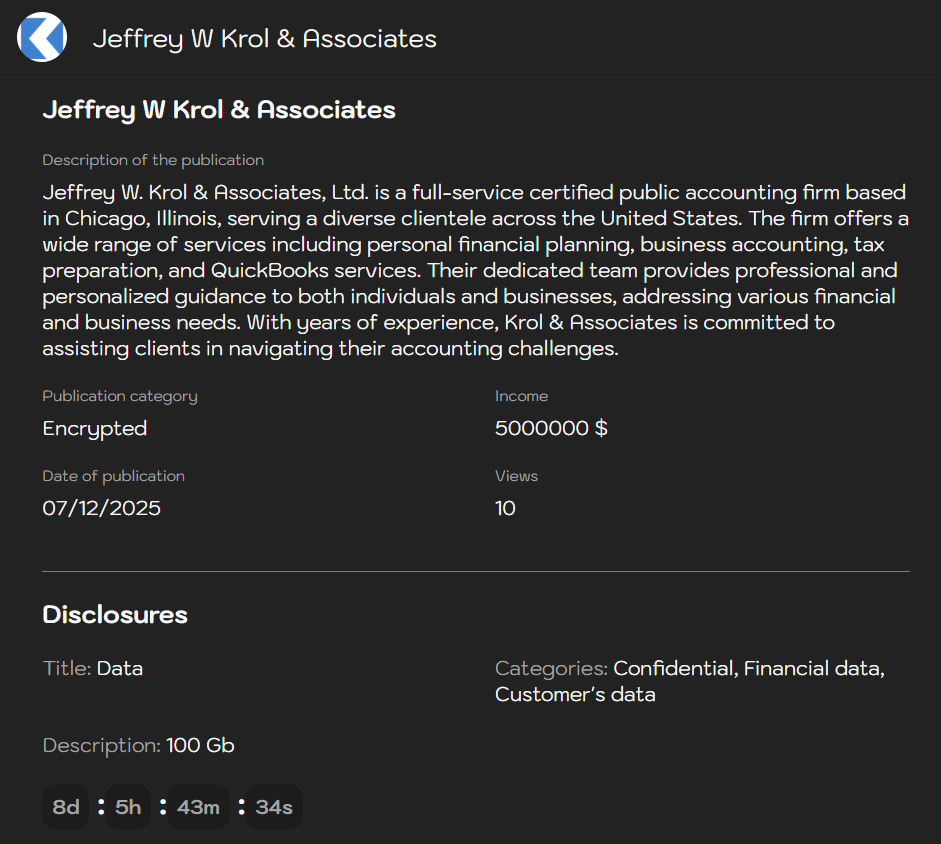Click the countdown timer progress bar

pyautogui.click(x=170, y=807)
